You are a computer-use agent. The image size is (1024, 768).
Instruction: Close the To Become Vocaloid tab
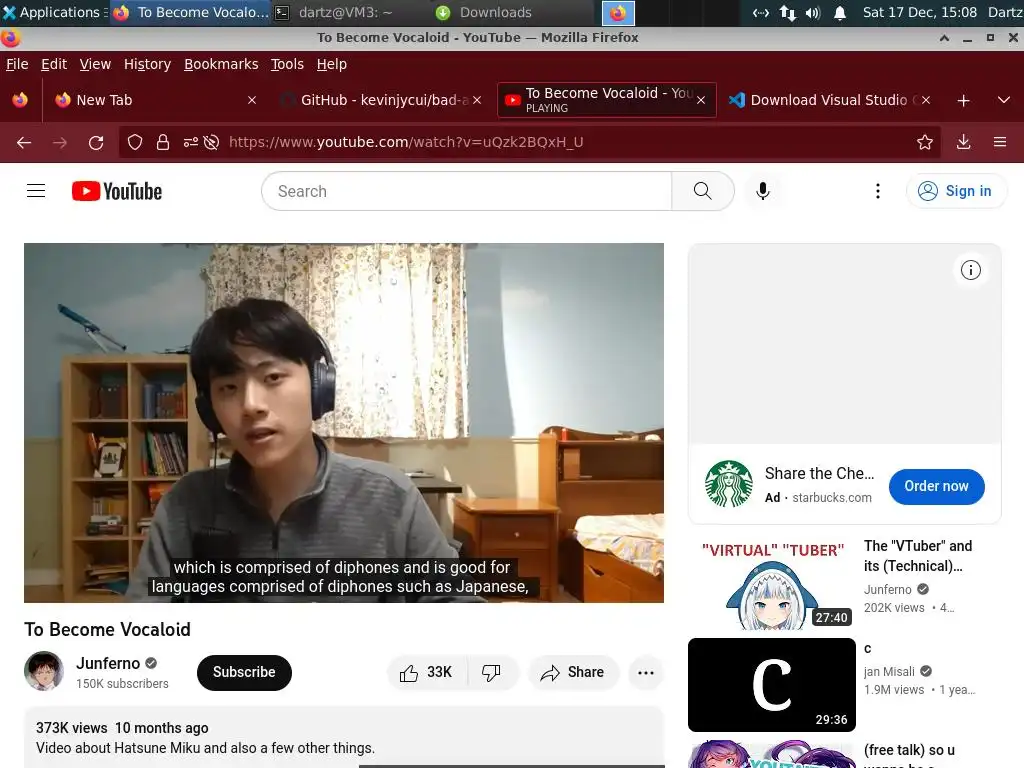pyautogui.click(x=701, y=100)
